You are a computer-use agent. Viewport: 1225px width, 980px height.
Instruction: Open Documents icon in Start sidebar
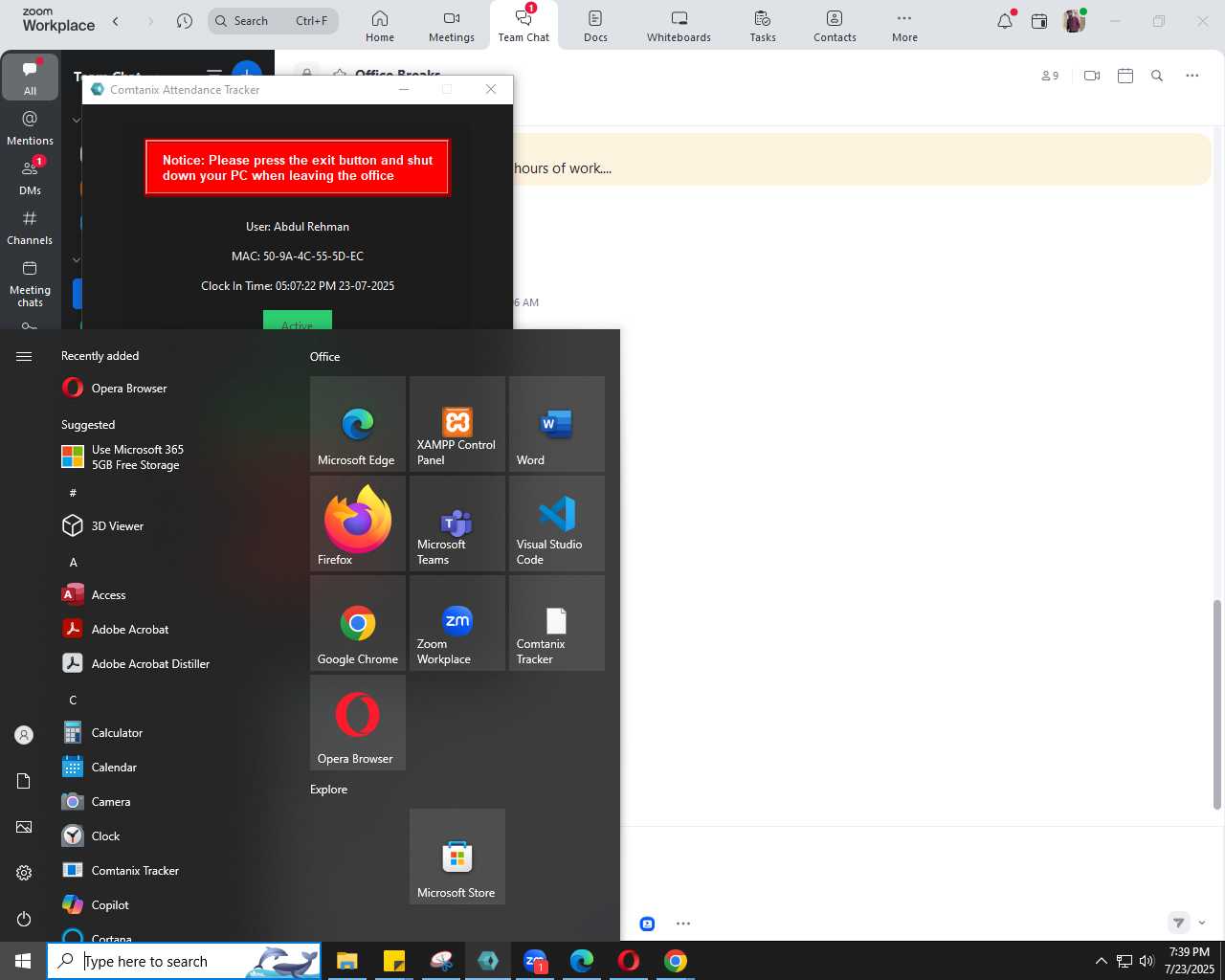click(x=24, y=781)
